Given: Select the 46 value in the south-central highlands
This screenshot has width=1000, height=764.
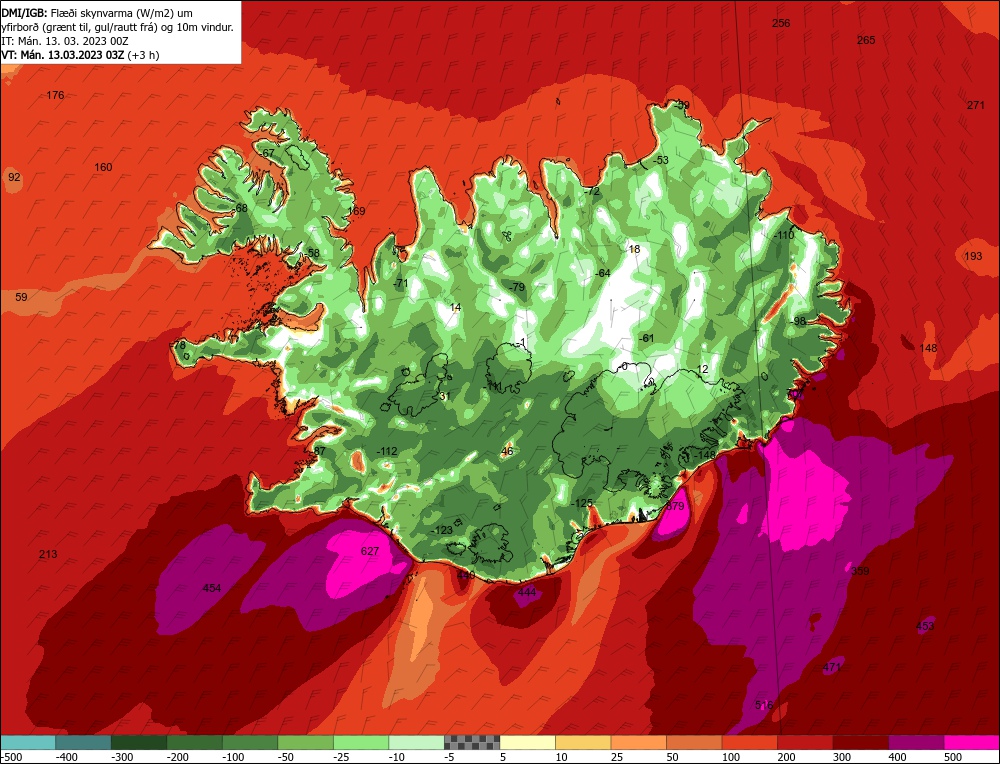Looking at the screenshot, I should [x=507, y=452].
